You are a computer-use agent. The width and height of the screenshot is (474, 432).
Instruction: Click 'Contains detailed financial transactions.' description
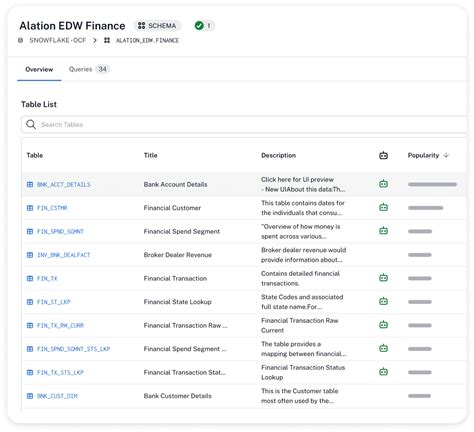pyautogui.click(x=300, y=278)
